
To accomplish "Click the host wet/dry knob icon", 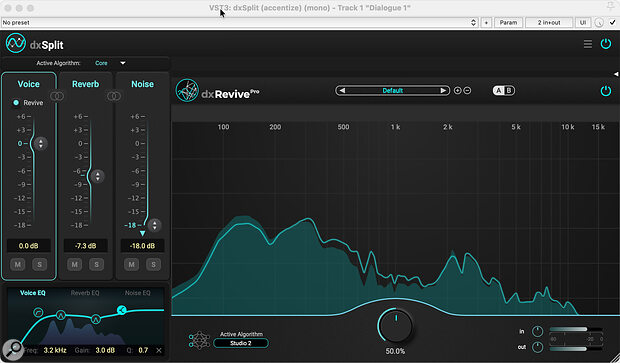I will tap(599, 23).
